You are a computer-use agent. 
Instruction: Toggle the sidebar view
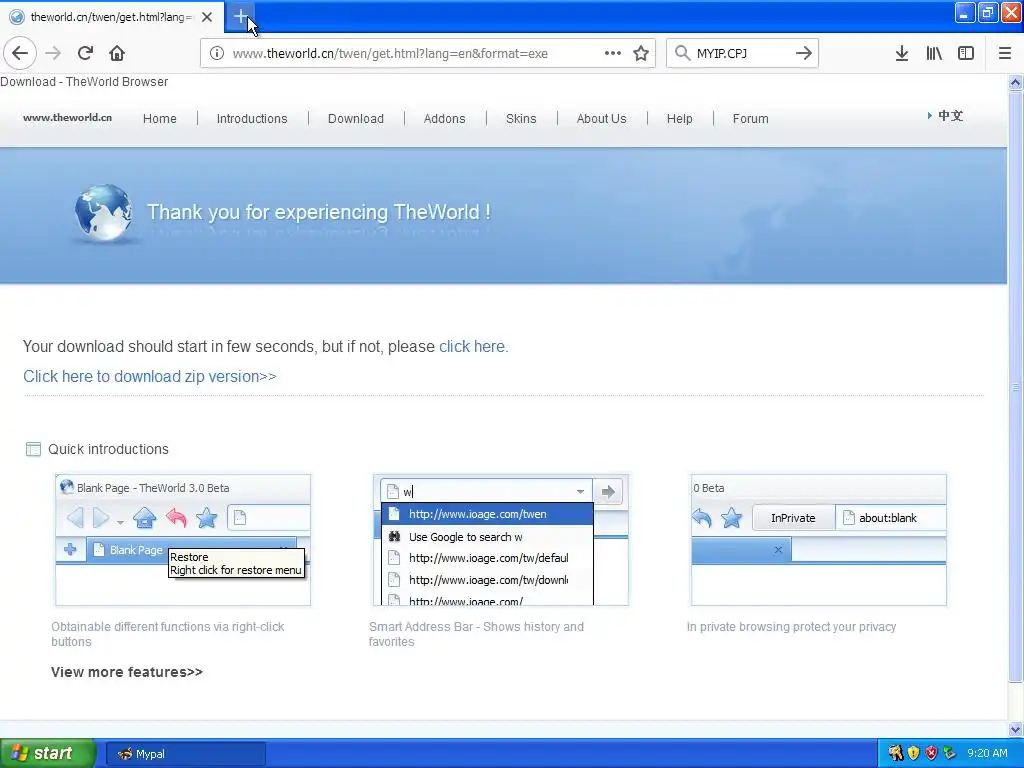click(x=966, y=54)
